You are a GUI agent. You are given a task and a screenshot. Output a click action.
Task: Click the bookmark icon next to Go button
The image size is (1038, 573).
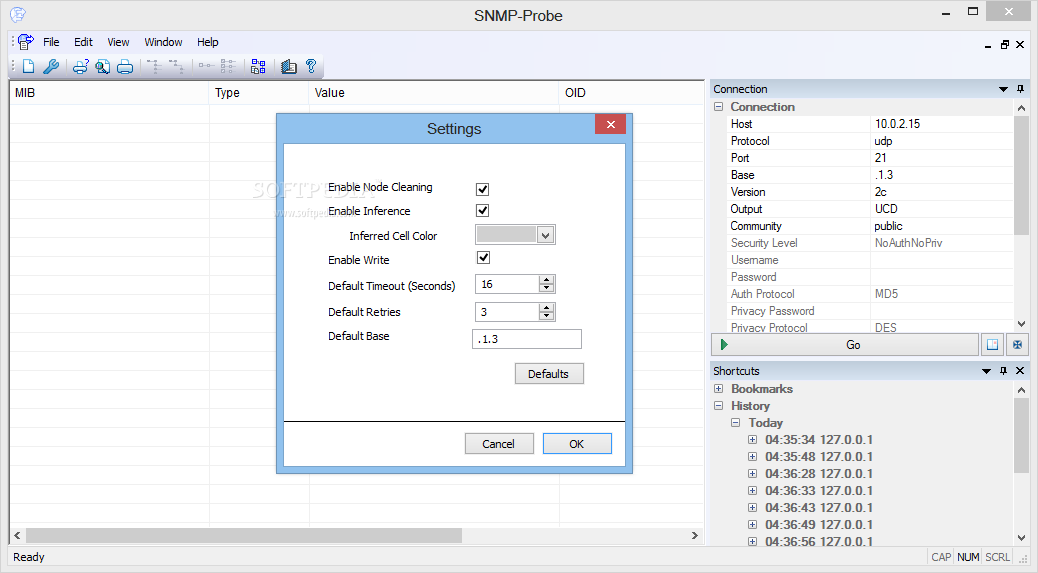[992, 345]
